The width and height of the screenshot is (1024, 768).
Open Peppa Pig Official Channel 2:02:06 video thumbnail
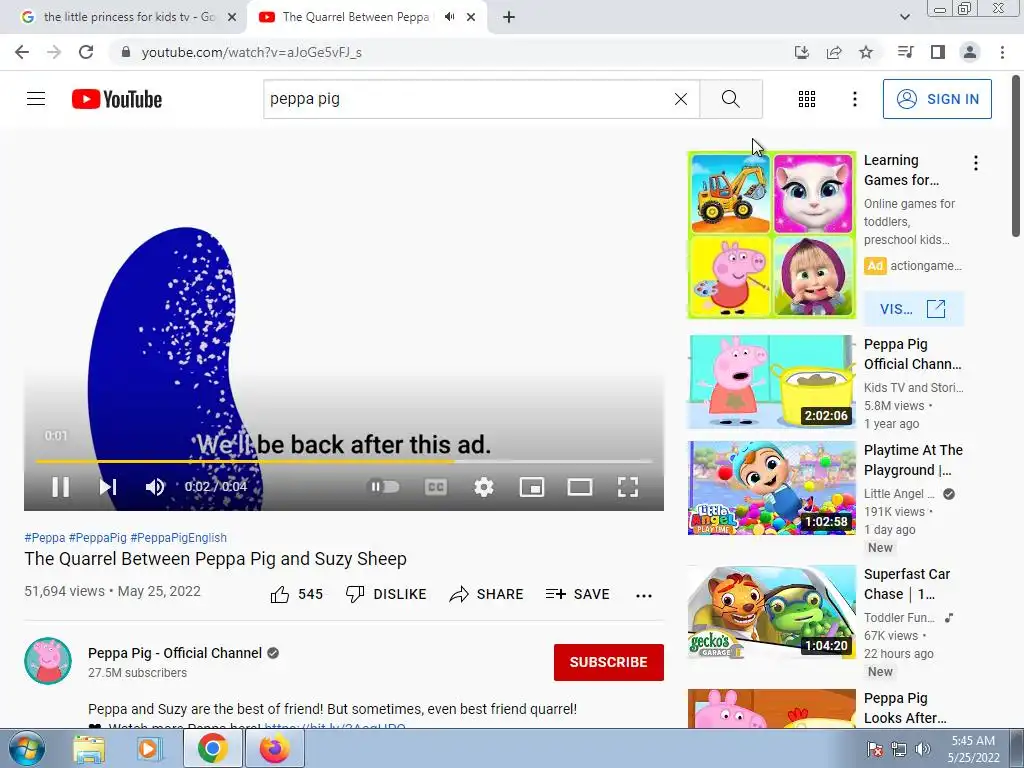tap(771, 382)
